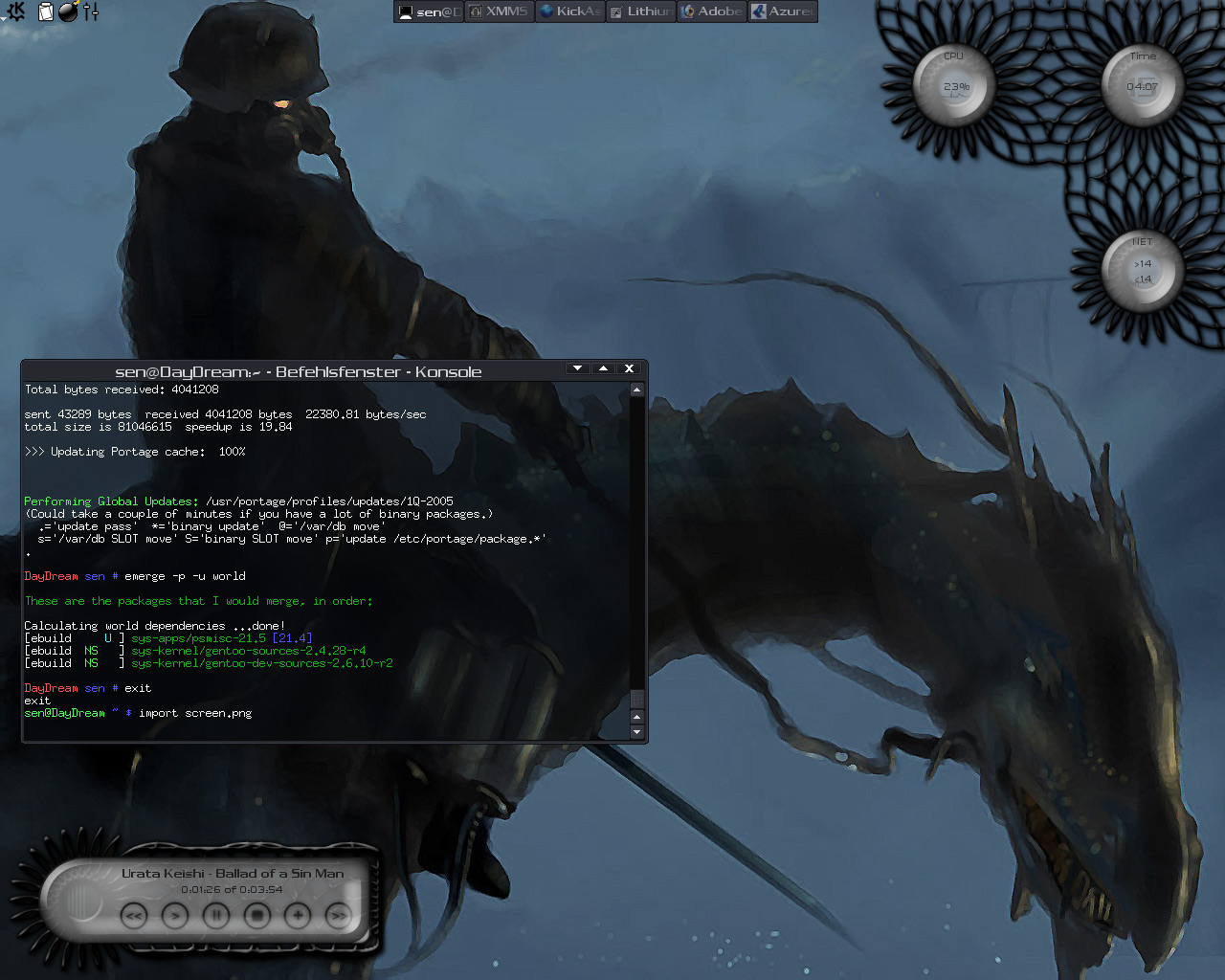Switch to sen@D Konsole taskbar entry

pyautogui.click(x=429, y=11)
